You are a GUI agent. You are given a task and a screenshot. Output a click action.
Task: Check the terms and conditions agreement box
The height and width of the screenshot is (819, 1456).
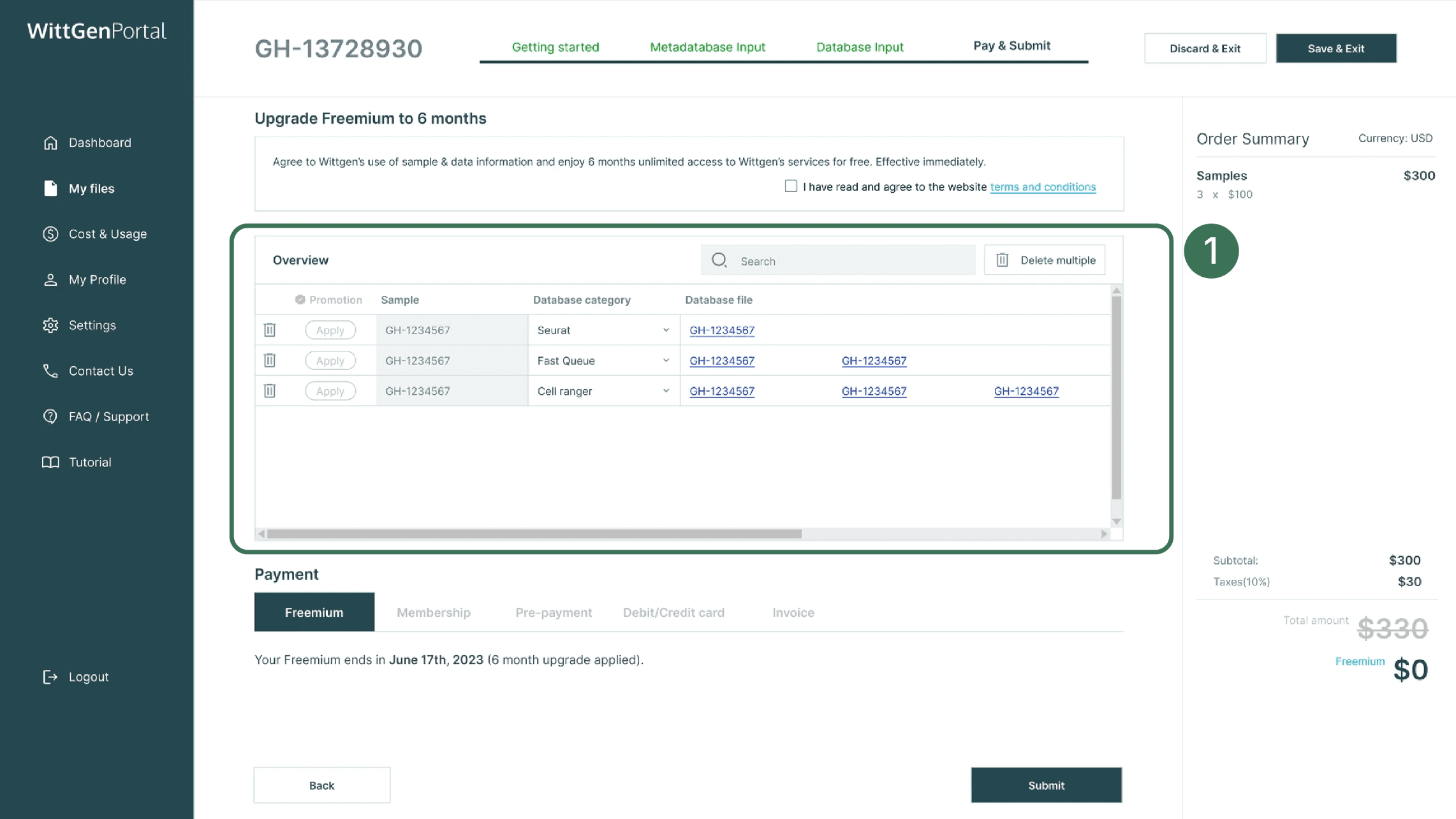click(x=791, y=186)
